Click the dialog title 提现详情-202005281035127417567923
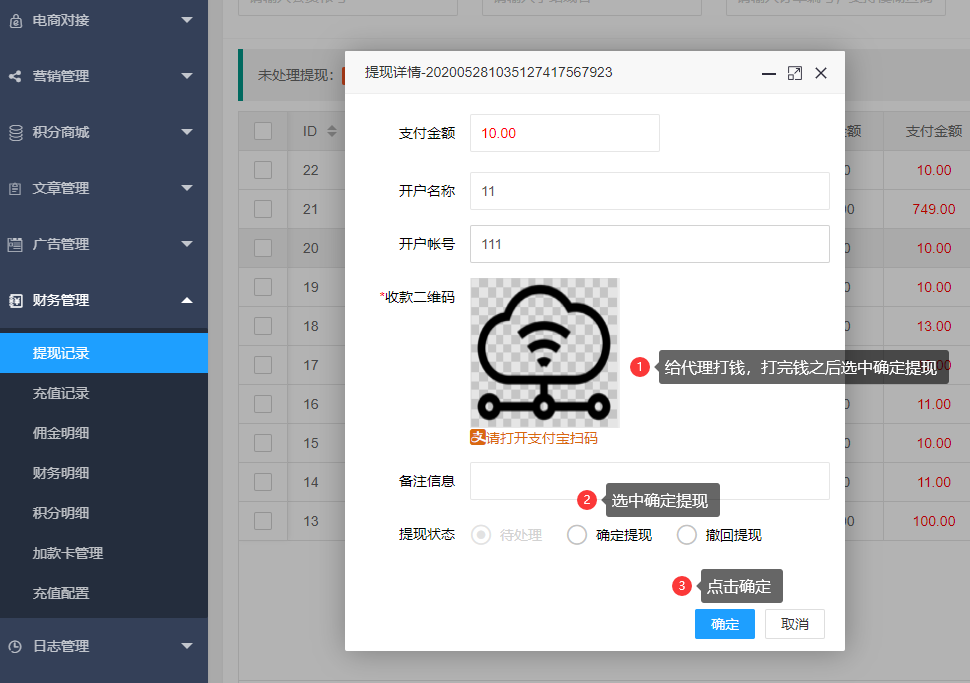Image resolution: width=970 pixels, height=683 pixels. (489, 72)
